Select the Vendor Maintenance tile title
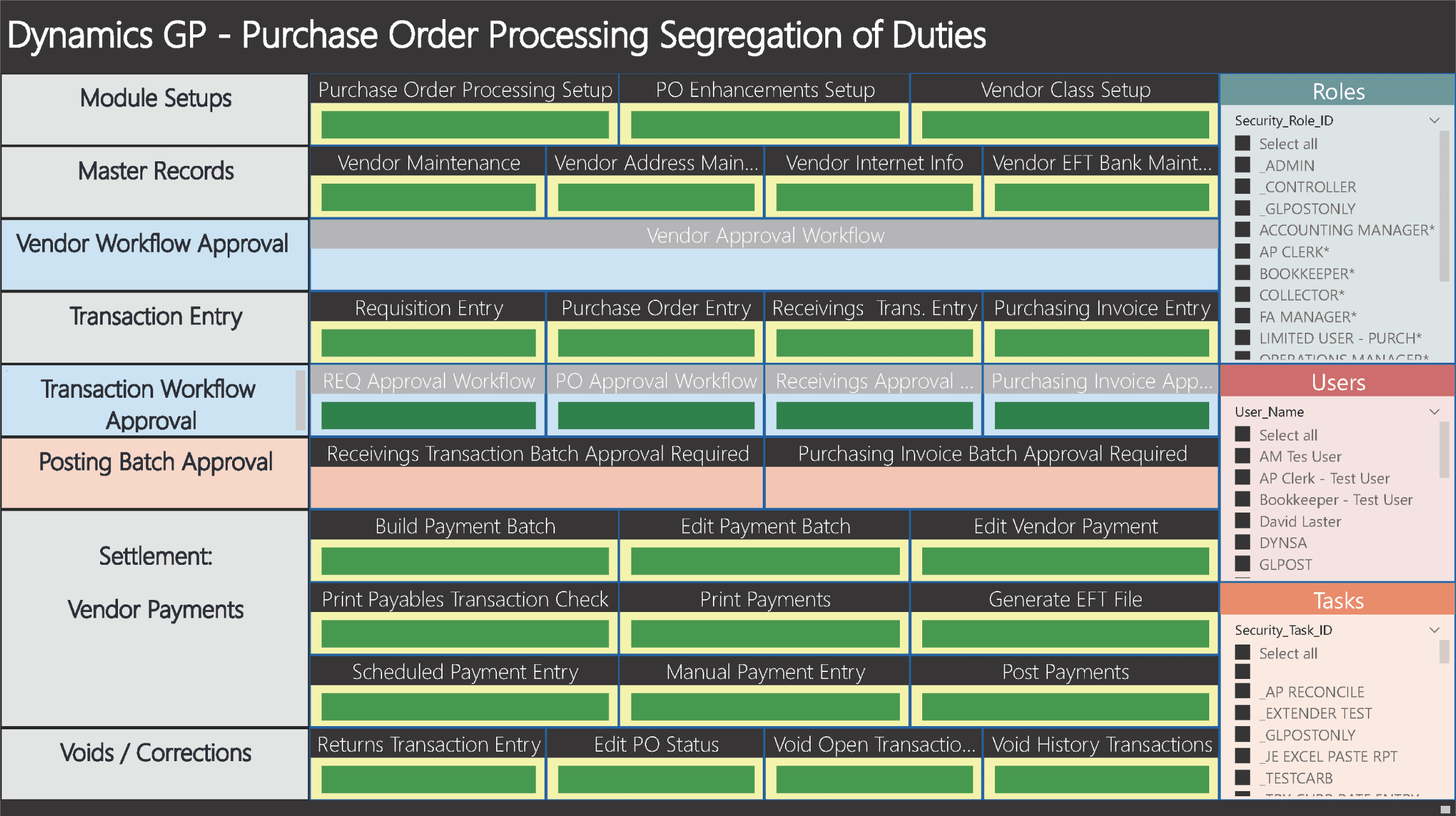Image resolution: width=1456 pixels, height=816 pixels. pos(429,163)
